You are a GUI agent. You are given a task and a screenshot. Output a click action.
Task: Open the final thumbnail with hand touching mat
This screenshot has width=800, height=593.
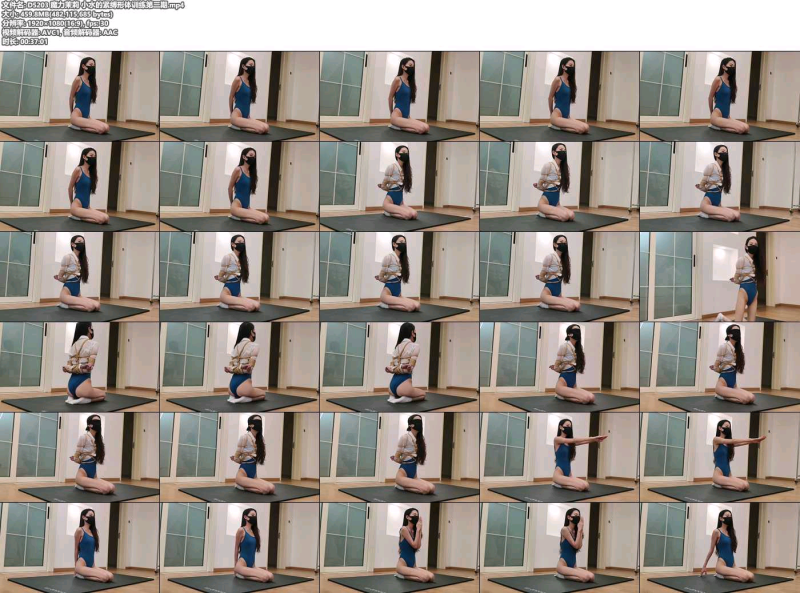[x=720, y=548]
